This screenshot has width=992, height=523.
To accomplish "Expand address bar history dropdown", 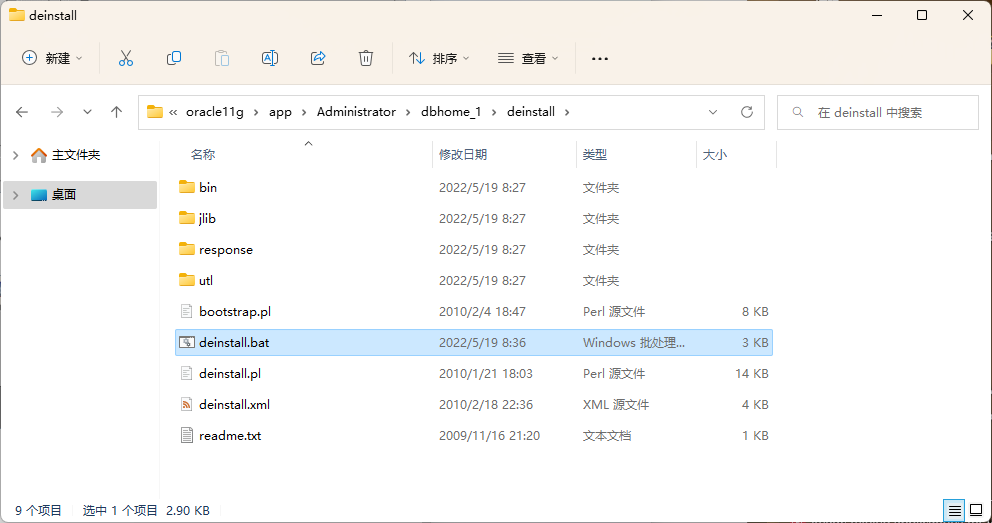I will (x=713, y=112).
